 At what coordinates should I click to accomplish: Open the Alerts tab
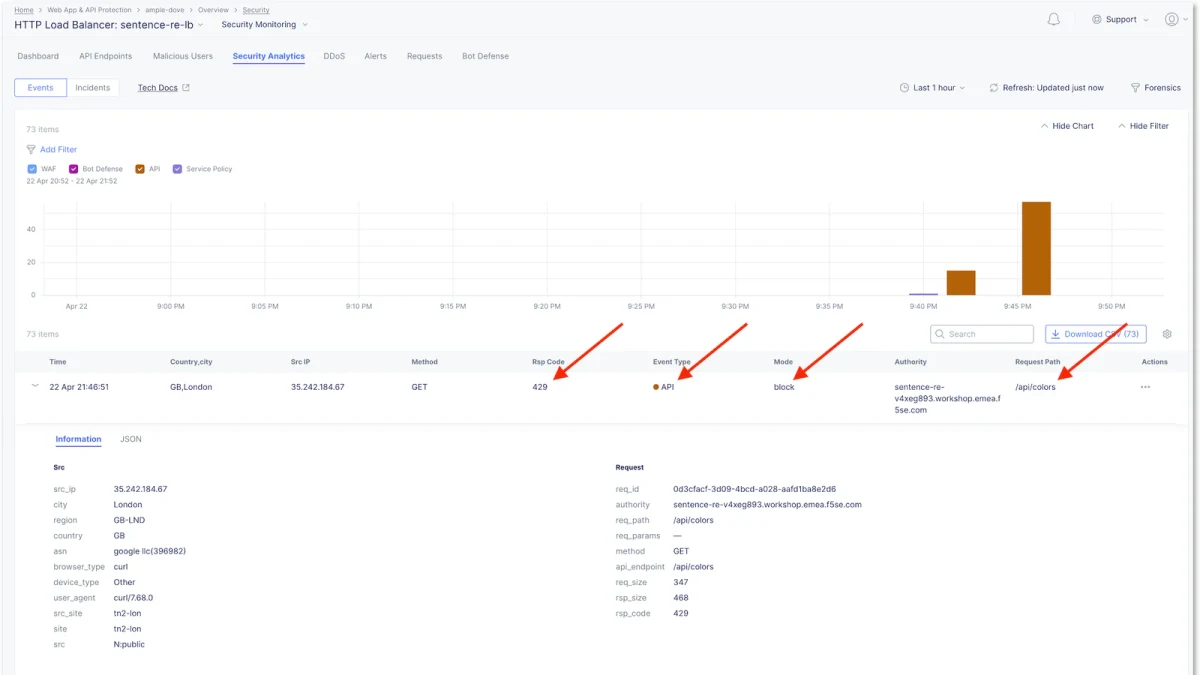[376, 56]
